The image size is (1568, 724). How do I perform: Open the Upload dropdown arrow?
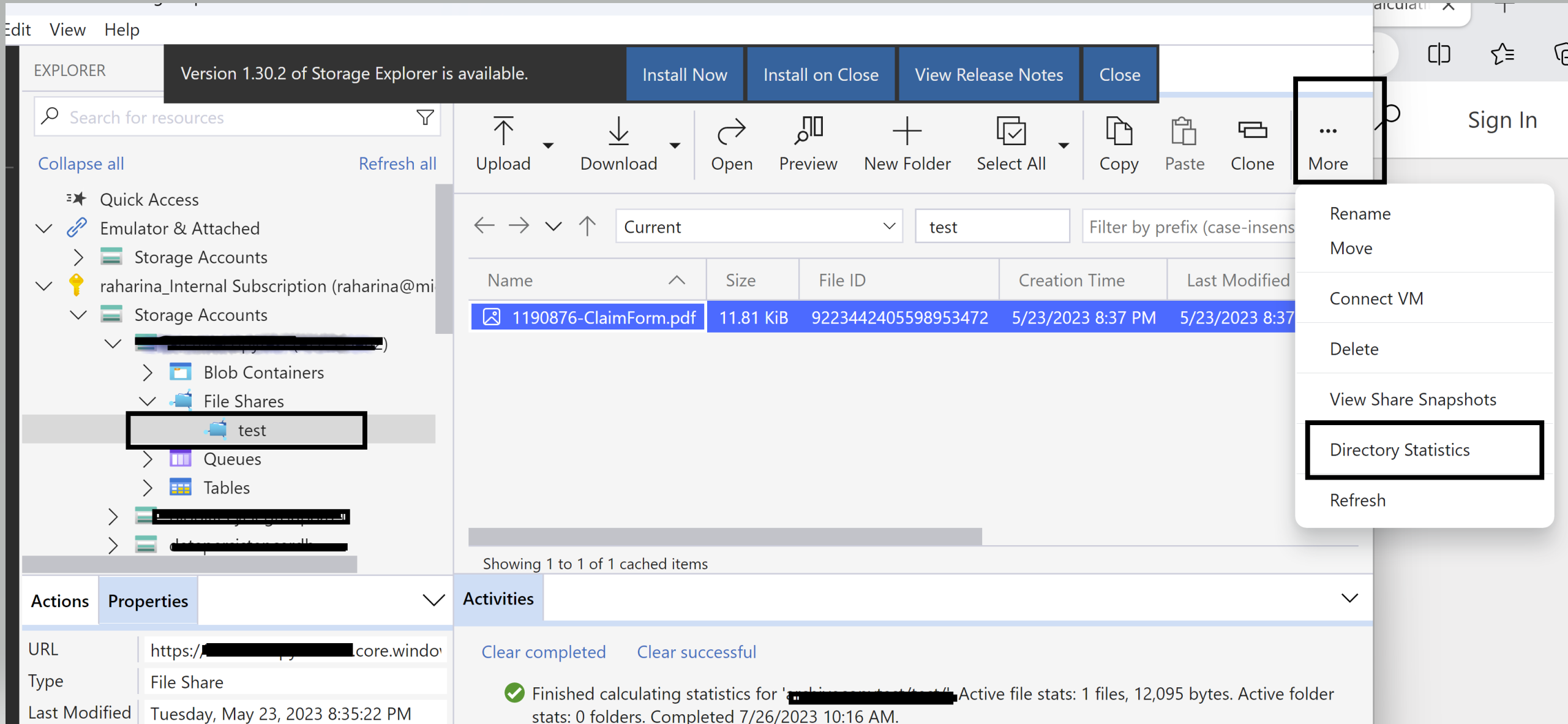[x=548, y=145]
